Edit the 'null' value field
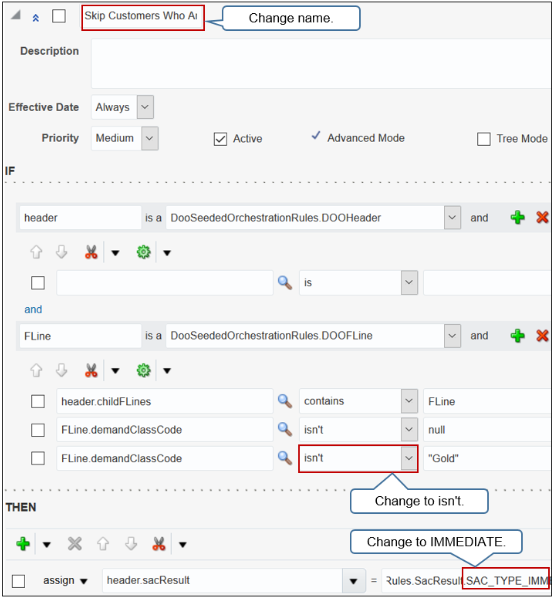The image size is (554, 598). [x=487, y=430]
